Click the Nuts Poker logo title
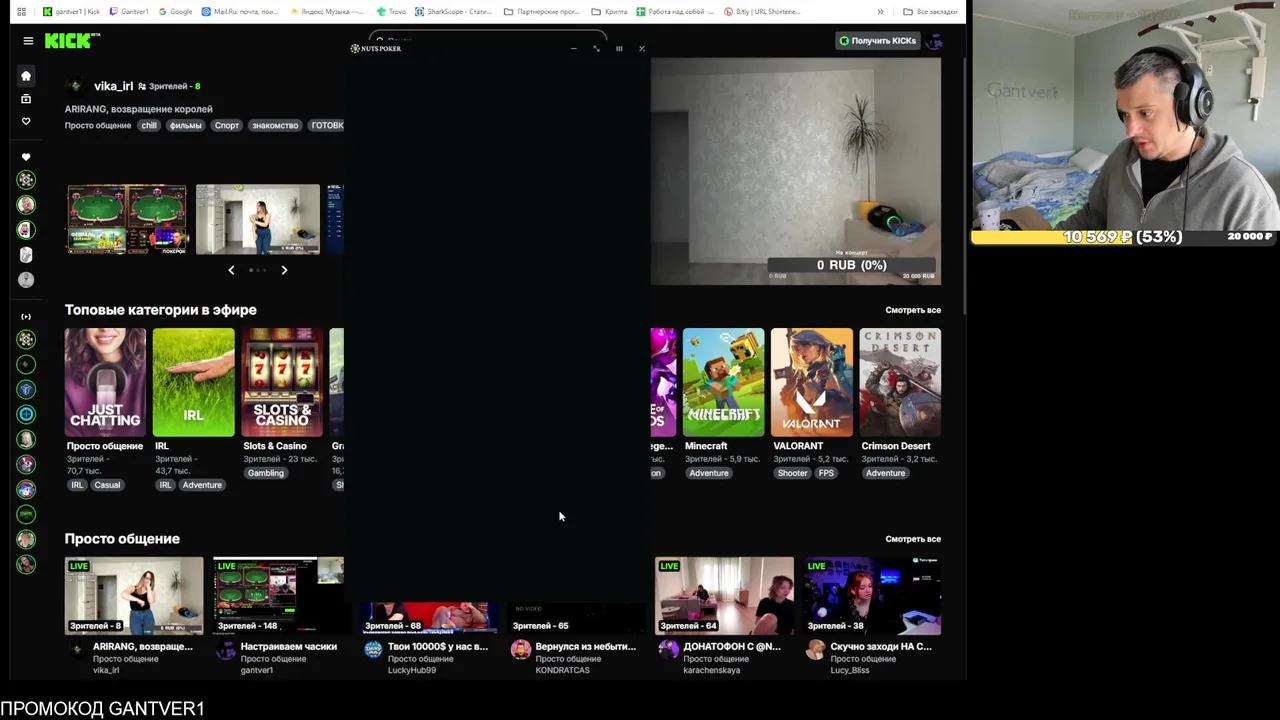 click(376, 48)
